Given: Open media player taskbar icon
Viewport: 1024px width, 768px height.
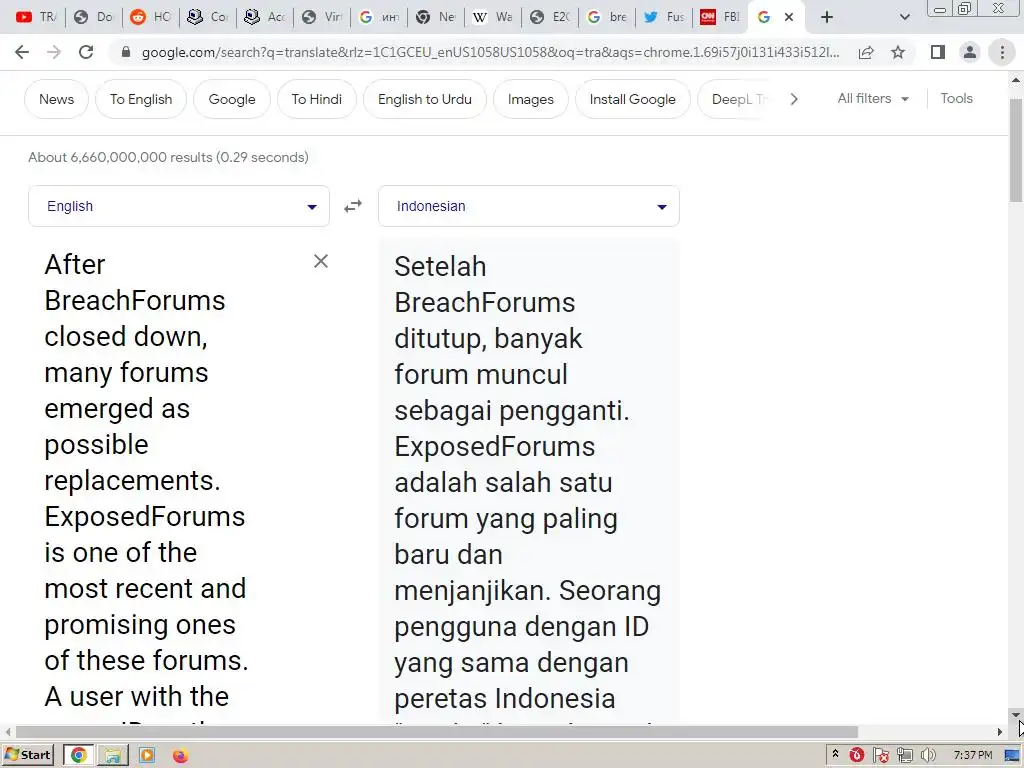Looking at the screenshot, I should [x=147, y=755].
